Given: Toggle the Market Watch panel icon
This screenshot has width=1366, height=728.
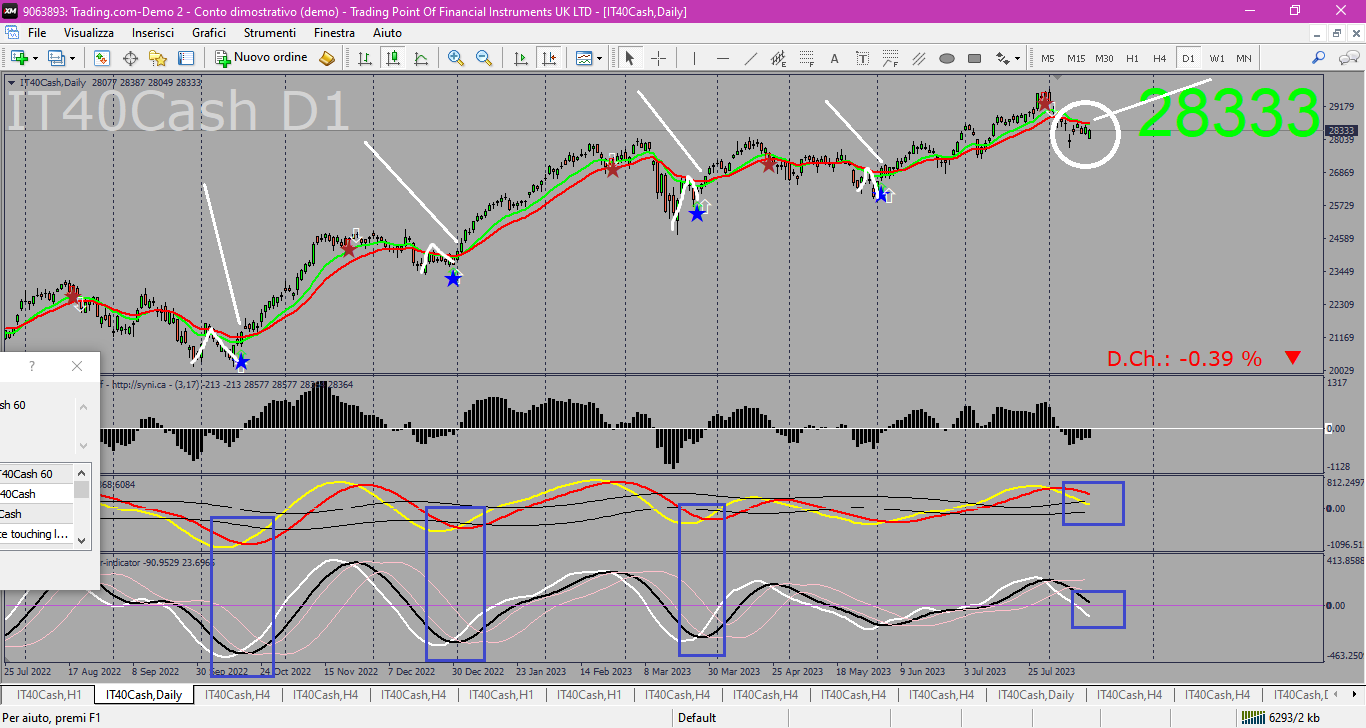Looking at the screenshot, I should point(102,58).
